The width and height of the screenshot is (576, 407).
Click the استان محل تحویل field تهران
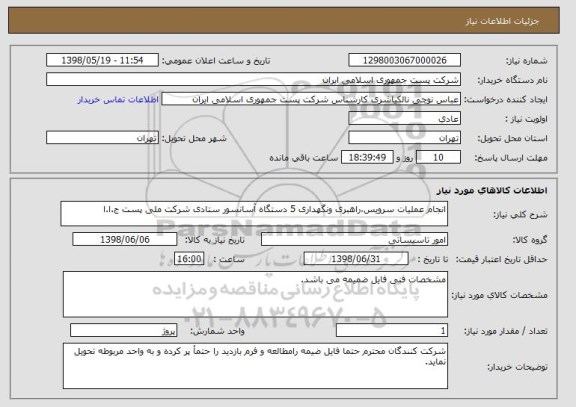[404, 138]
